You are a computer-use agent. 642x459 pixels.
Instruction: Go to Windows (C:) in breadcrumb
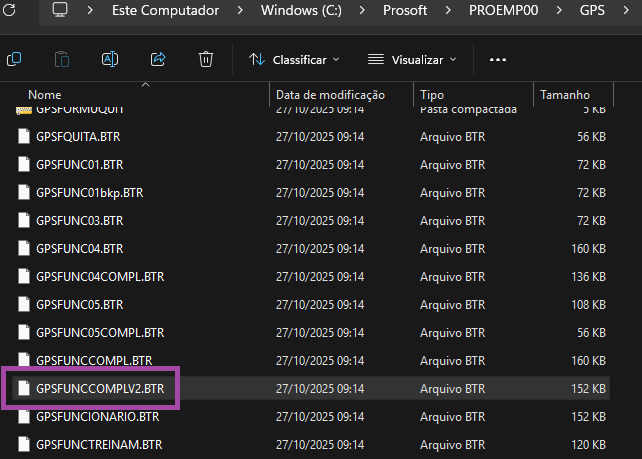click(301, 10)
